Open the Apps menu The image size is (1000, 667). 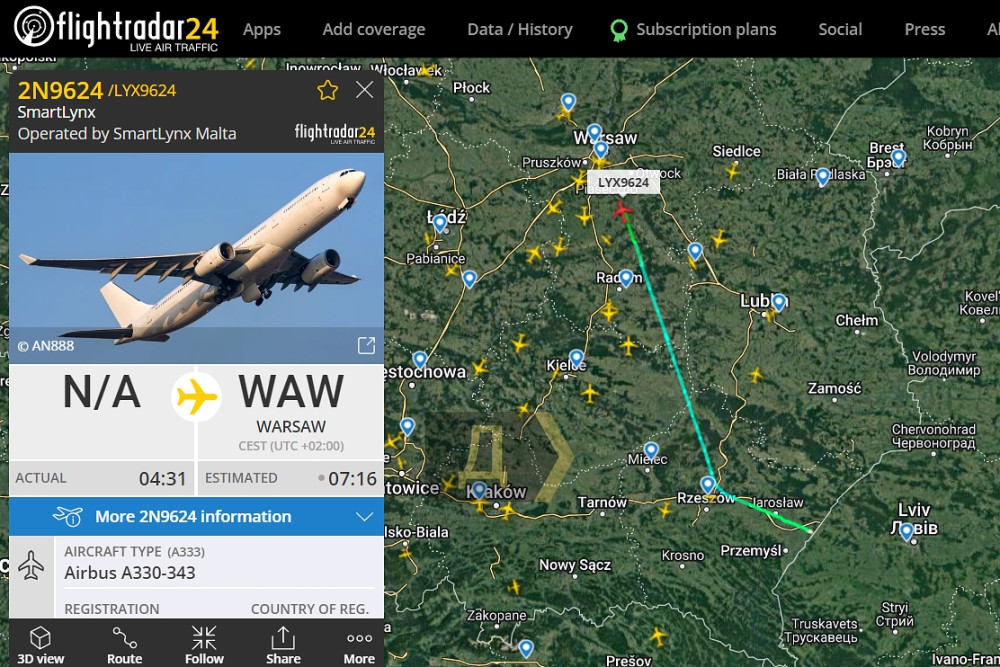(261, 29)
